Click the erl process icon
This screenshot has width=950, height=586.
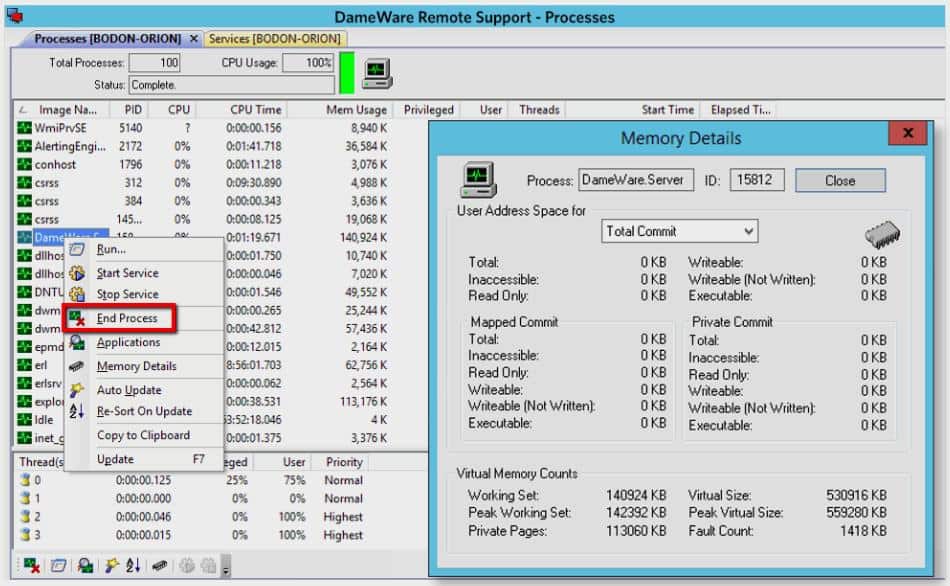point(24,365)
